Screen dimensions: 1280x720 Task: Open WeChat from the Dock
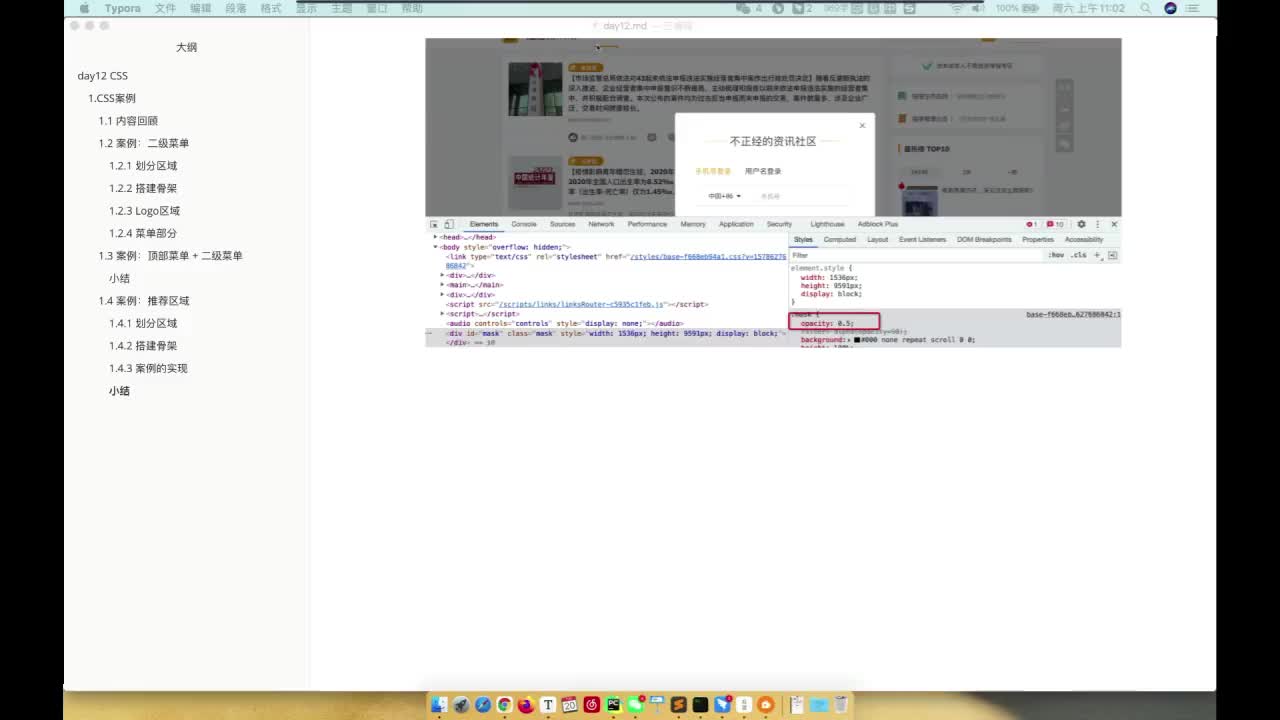click(x=635, y=705)
